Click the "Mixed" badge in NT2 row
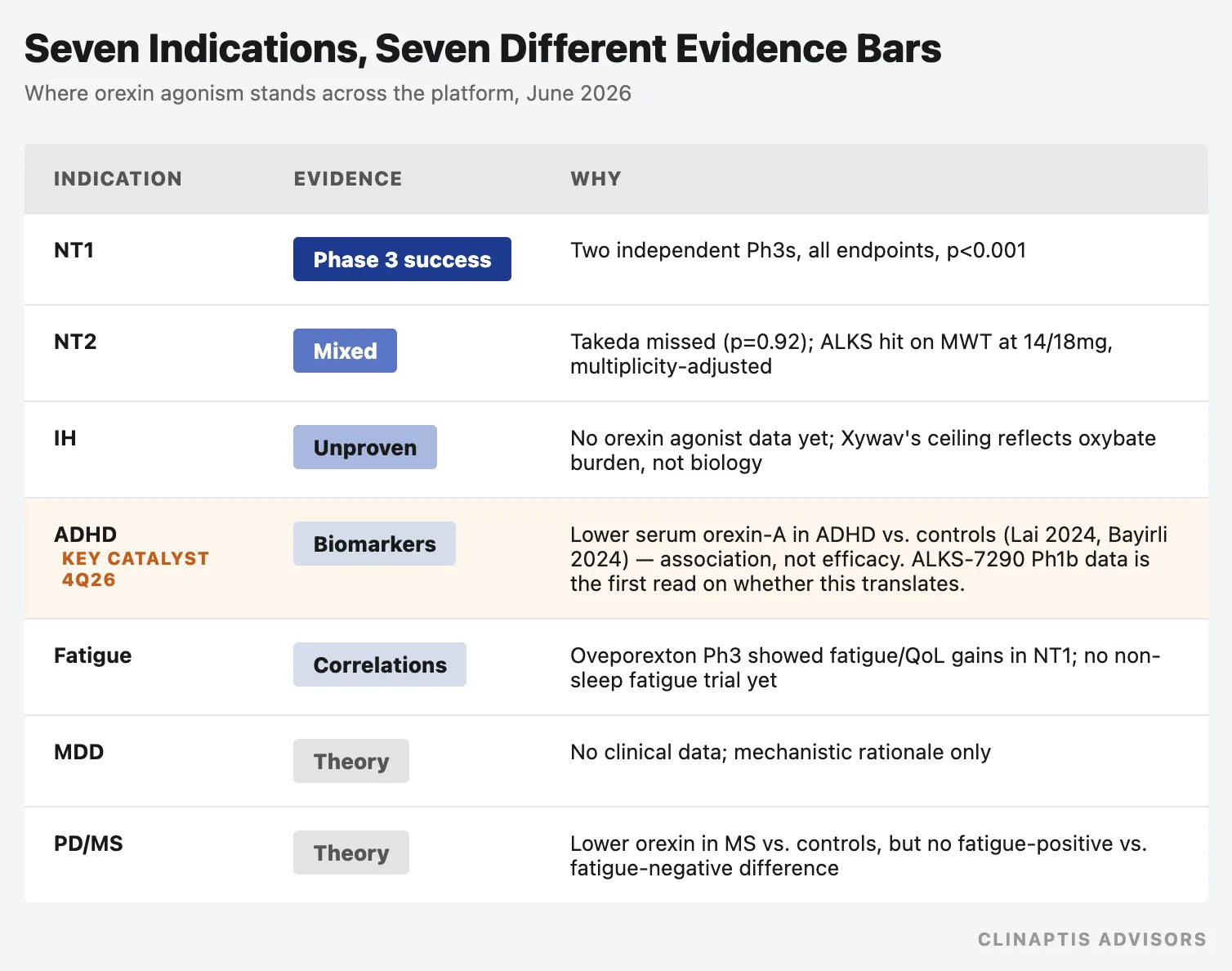1232x971 pixels. click(345, 351)
